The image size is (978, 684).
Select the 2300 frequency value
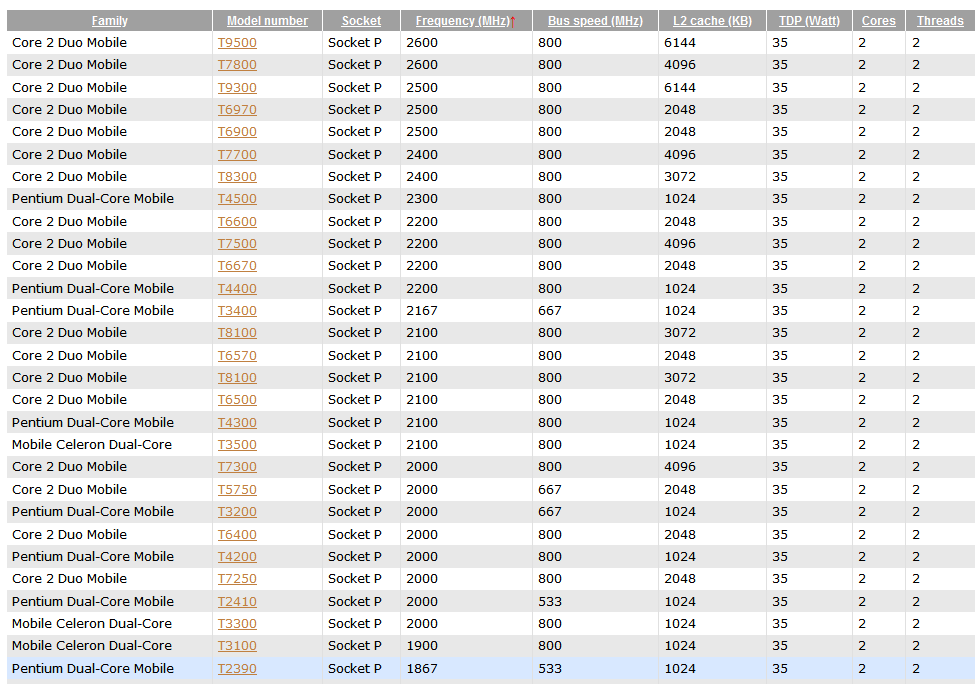click(x=422, y=199)
